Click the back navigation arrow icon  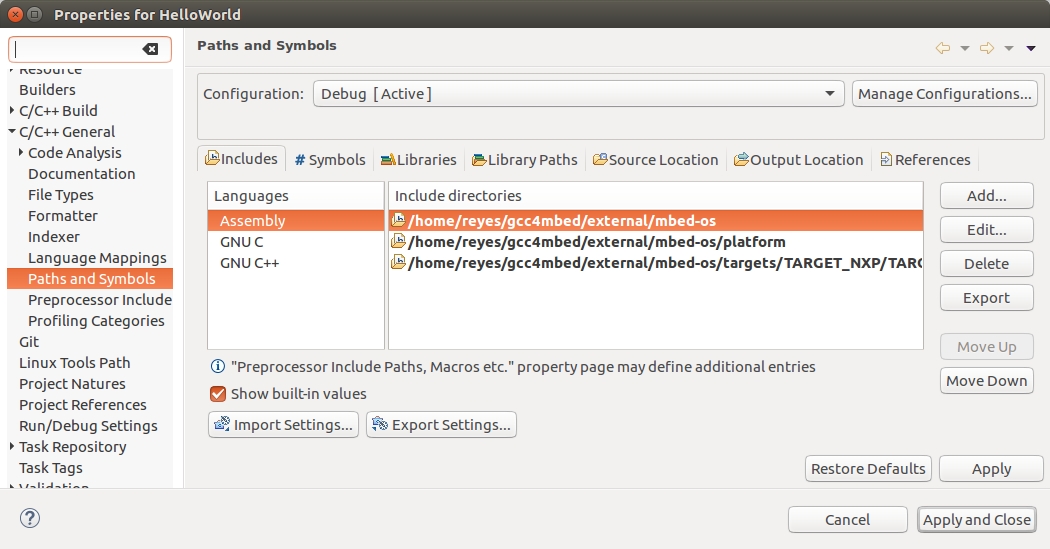pos(942,48)
